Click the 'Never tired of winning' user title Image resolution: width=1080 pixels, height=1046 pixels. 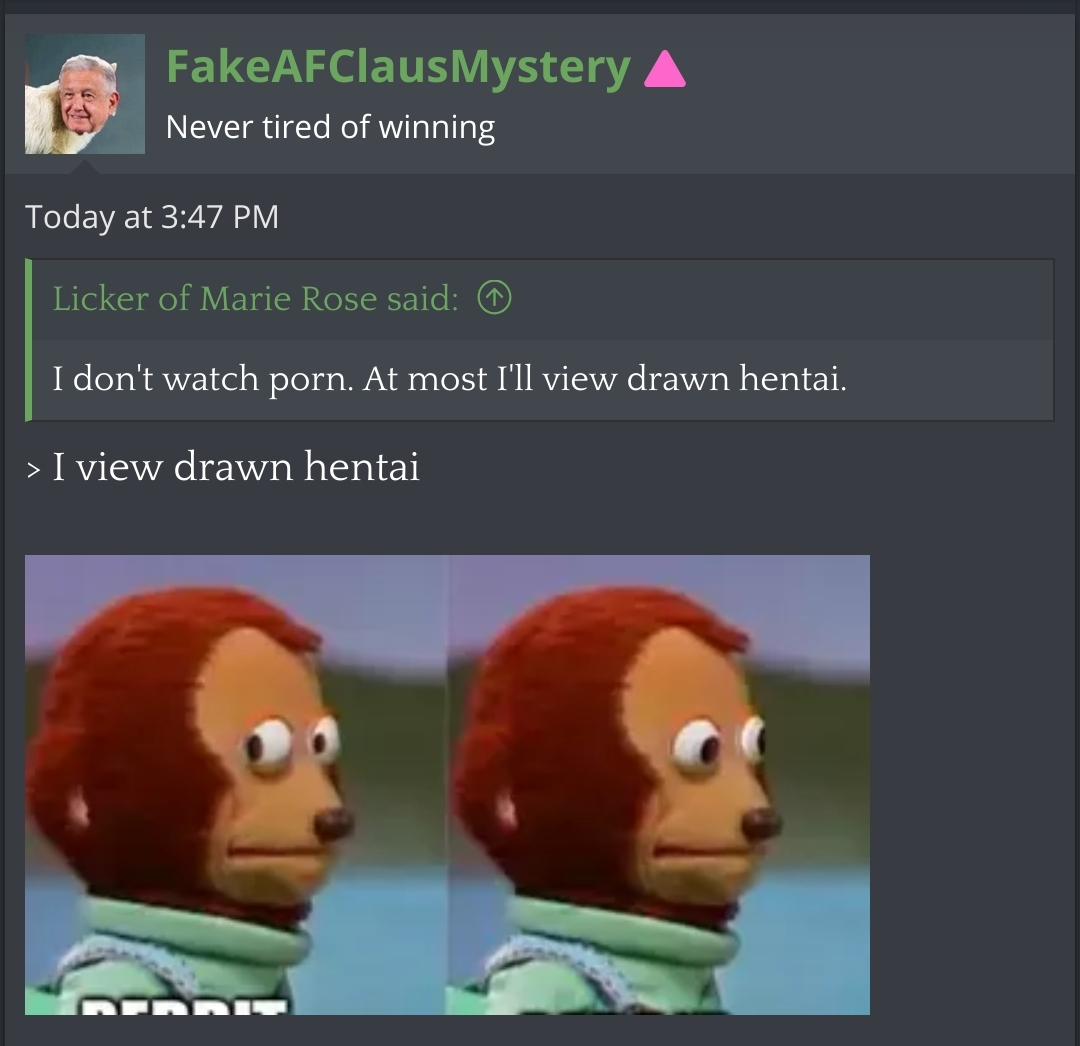click(330, 127)
